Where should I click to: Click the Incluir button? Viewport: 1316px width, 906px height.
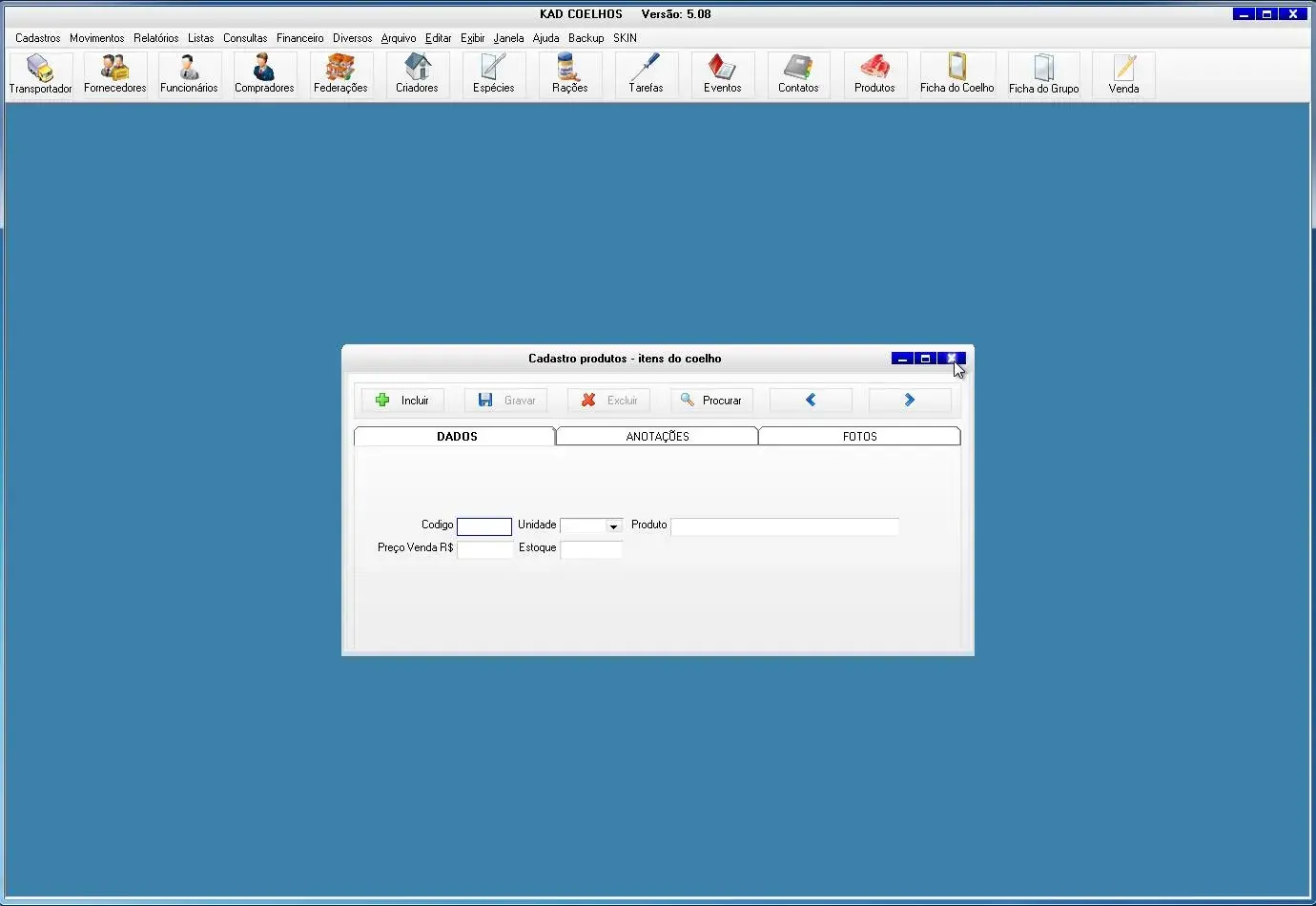tap(402, 401)
